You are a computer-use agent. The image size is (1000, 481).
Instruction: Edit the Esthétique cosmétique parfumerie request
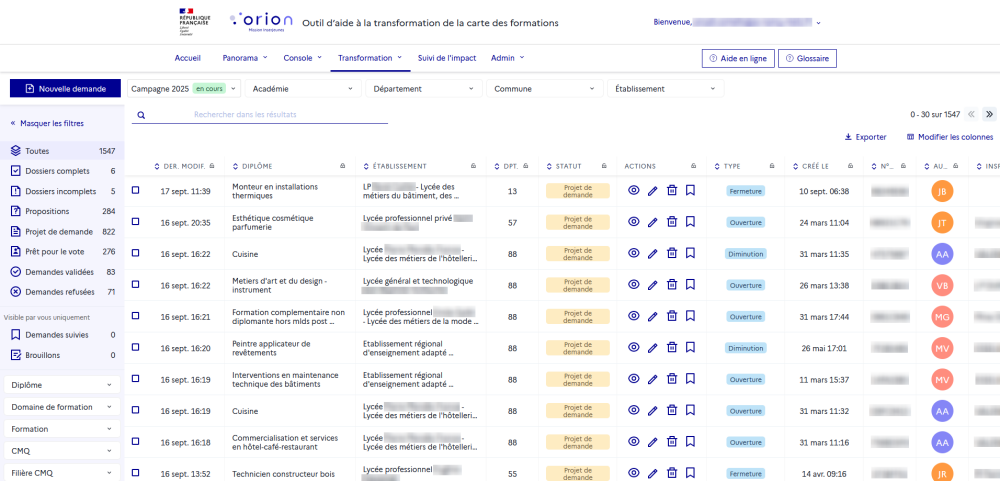tap(652, 222)
